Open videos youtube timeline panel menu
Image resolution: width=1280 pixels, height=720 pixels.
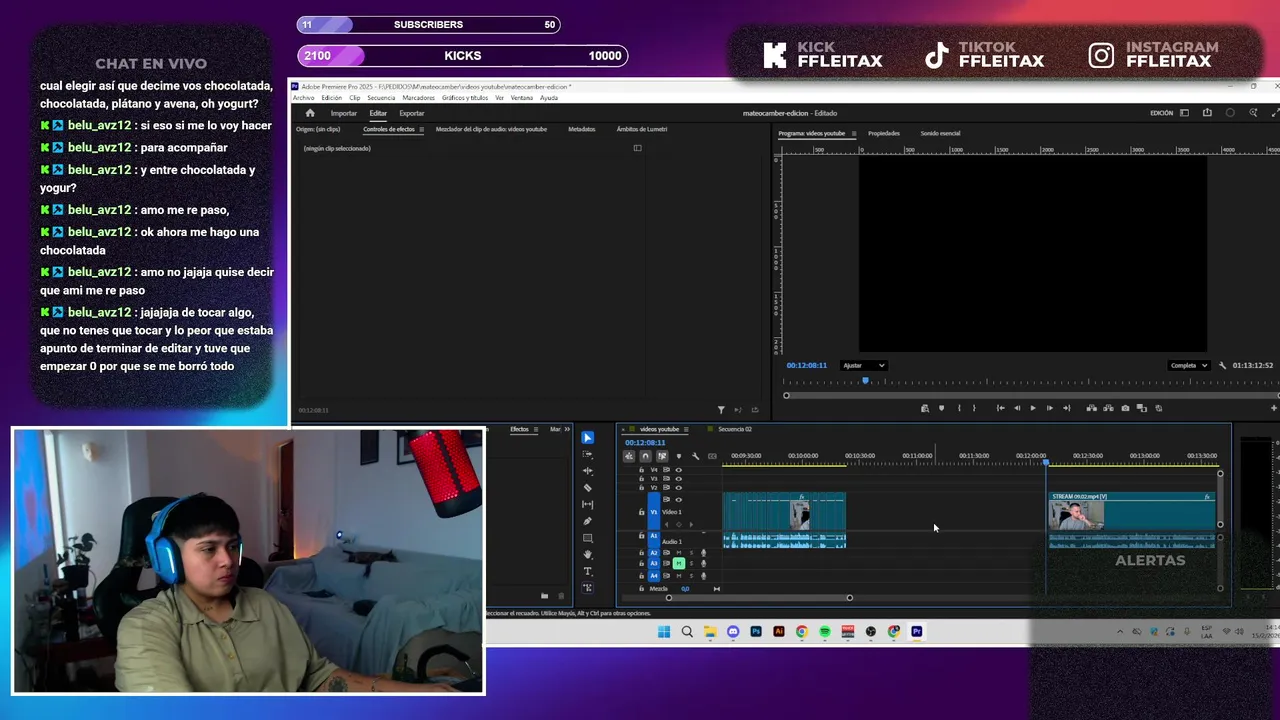click(x=686, y=430)
